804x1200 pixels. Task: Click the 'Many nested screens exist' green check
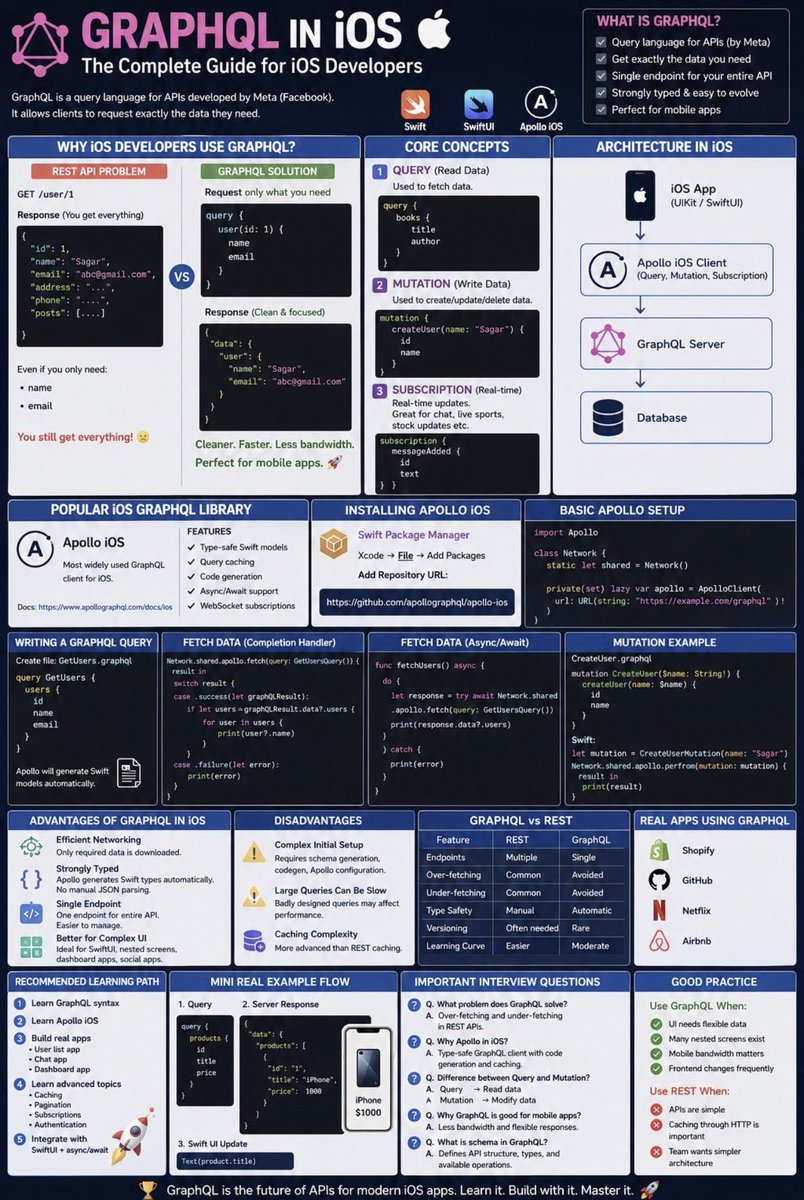(657, 1041)
